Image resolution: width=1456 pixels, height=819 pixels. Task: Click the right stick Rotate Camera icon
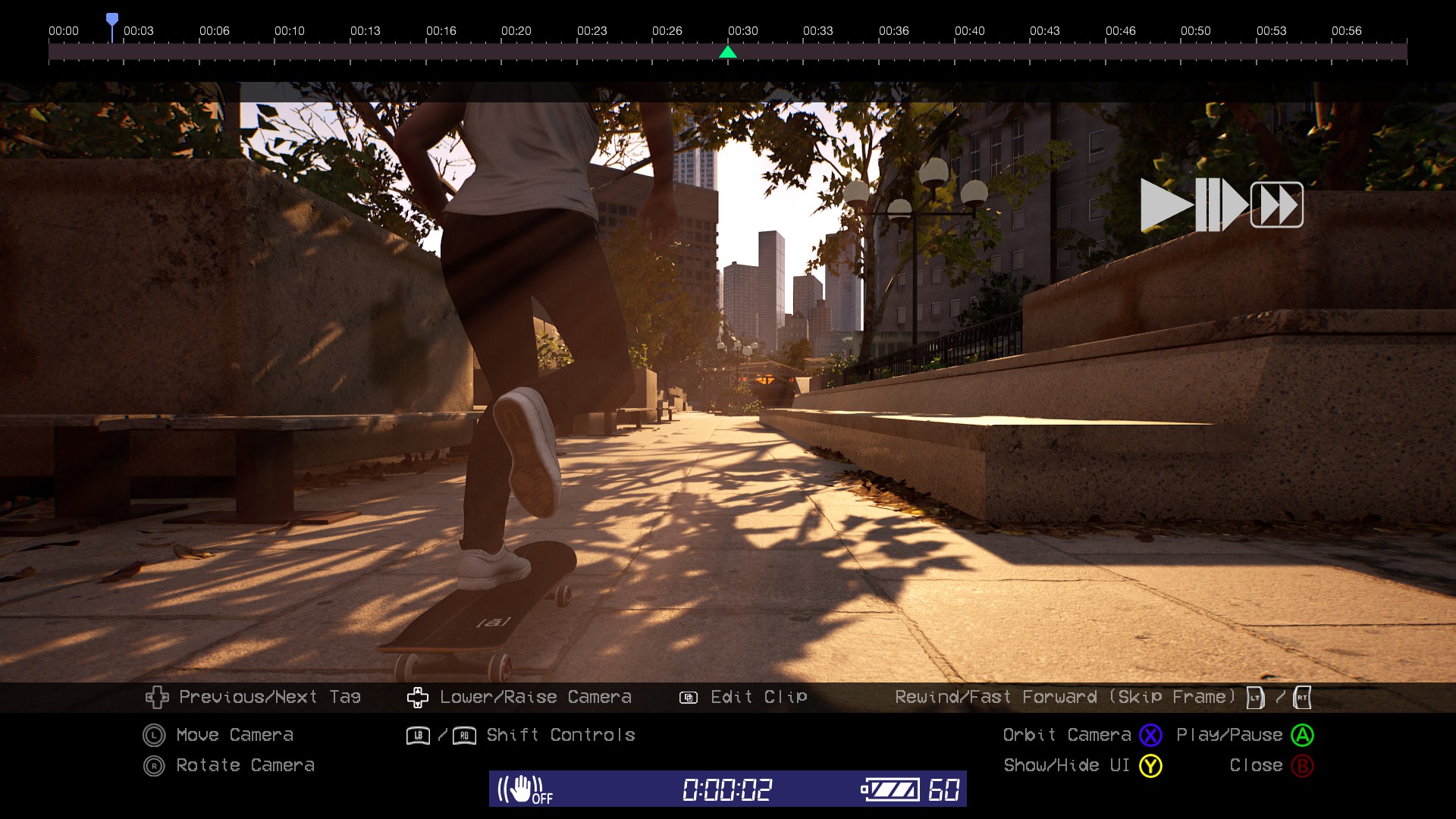154,766
